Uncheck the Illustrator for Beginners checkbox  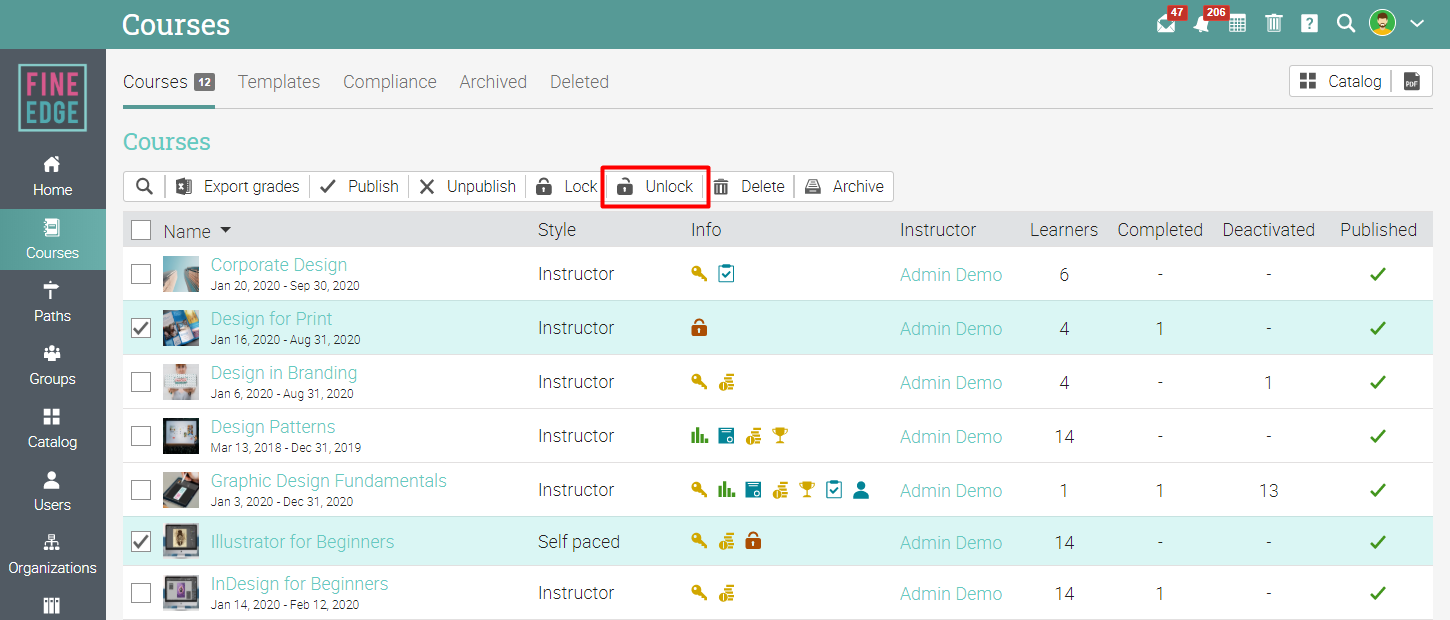click(141, 541)
